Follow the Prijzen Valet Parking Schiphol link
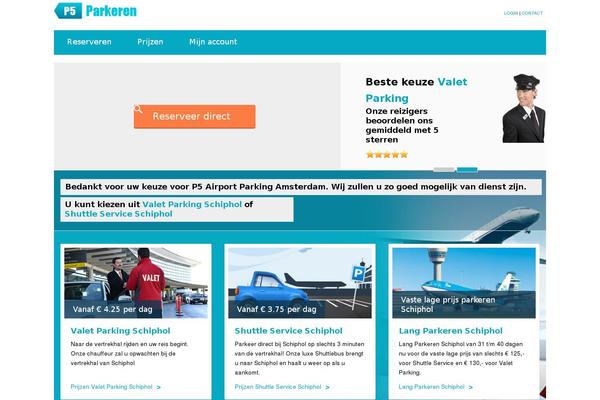600x400 pixels. pos(111,387)
